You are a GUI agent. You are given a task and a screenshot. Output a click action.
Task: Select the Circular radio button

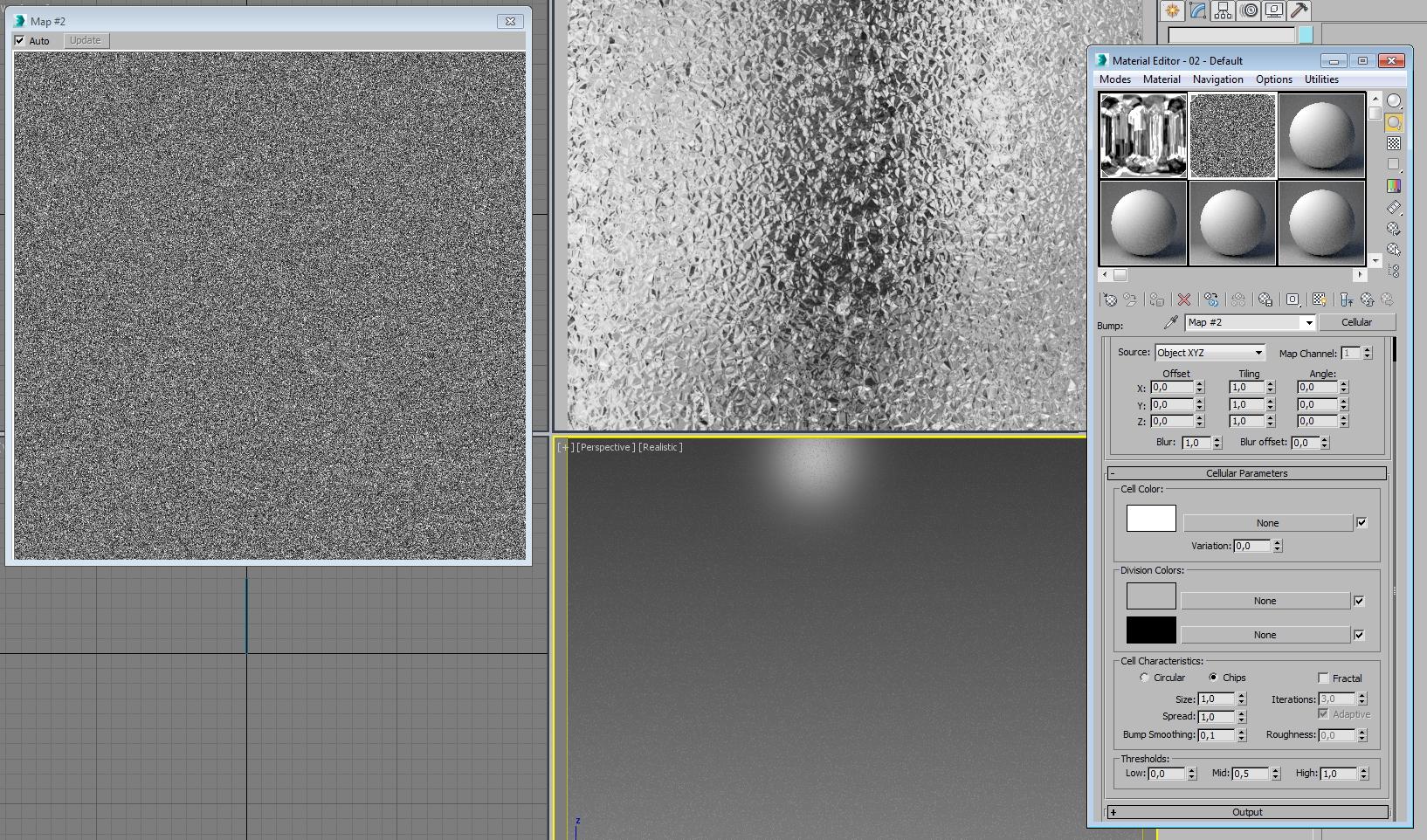pyautogui.click(x=1144, y=678)
